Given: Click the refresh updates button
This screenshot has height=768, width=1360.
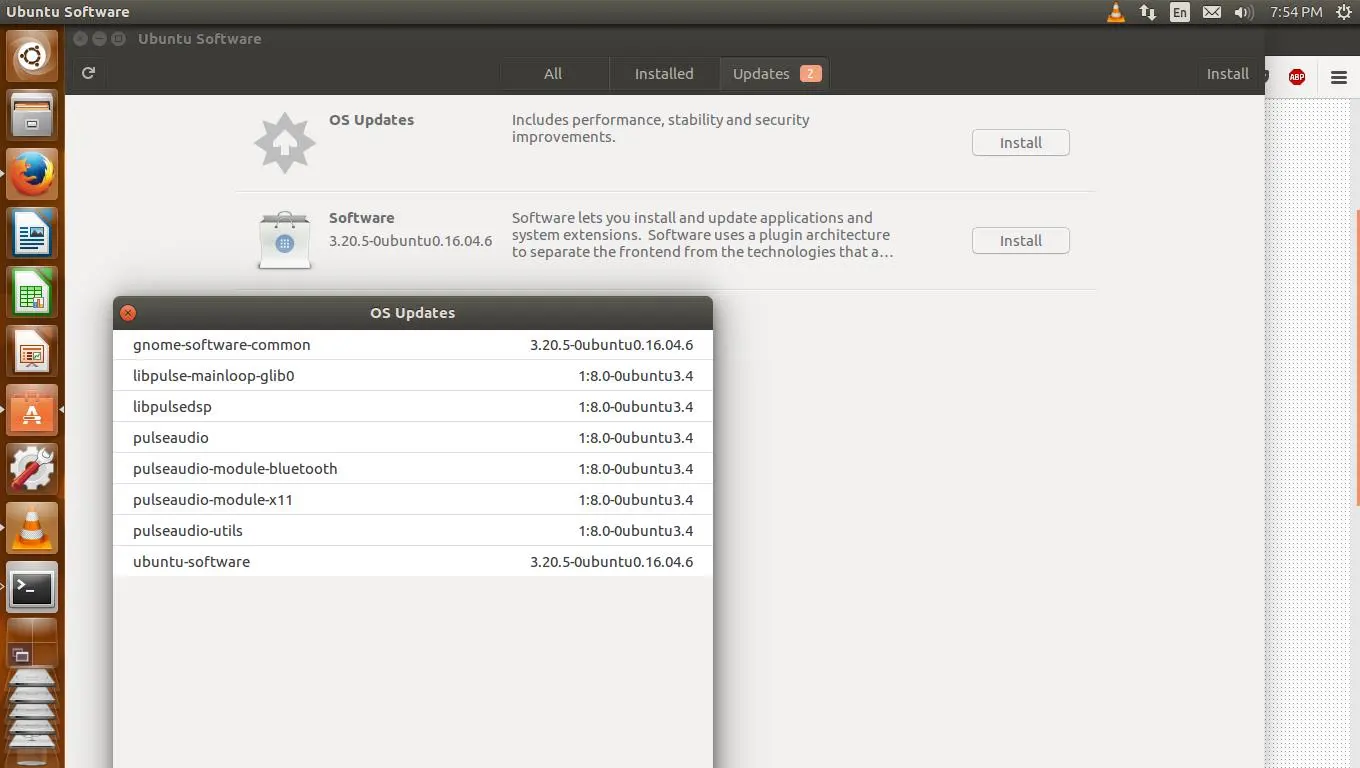Looking at the screenshot, I should [x=89, y=73].
